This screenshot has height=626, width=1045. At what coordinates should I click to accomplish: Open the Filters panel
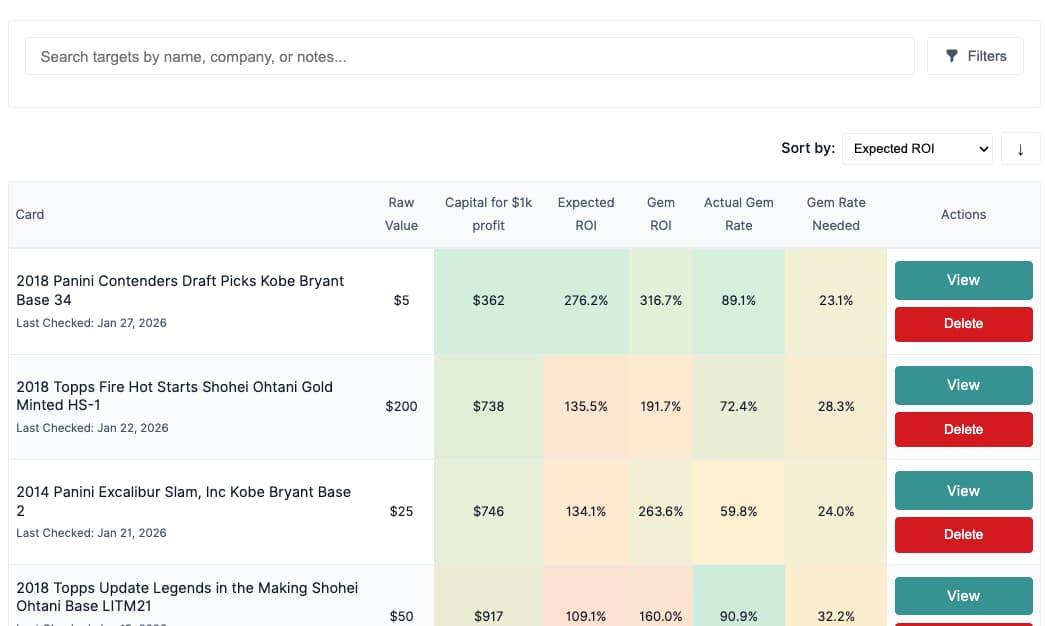point(975,56)
